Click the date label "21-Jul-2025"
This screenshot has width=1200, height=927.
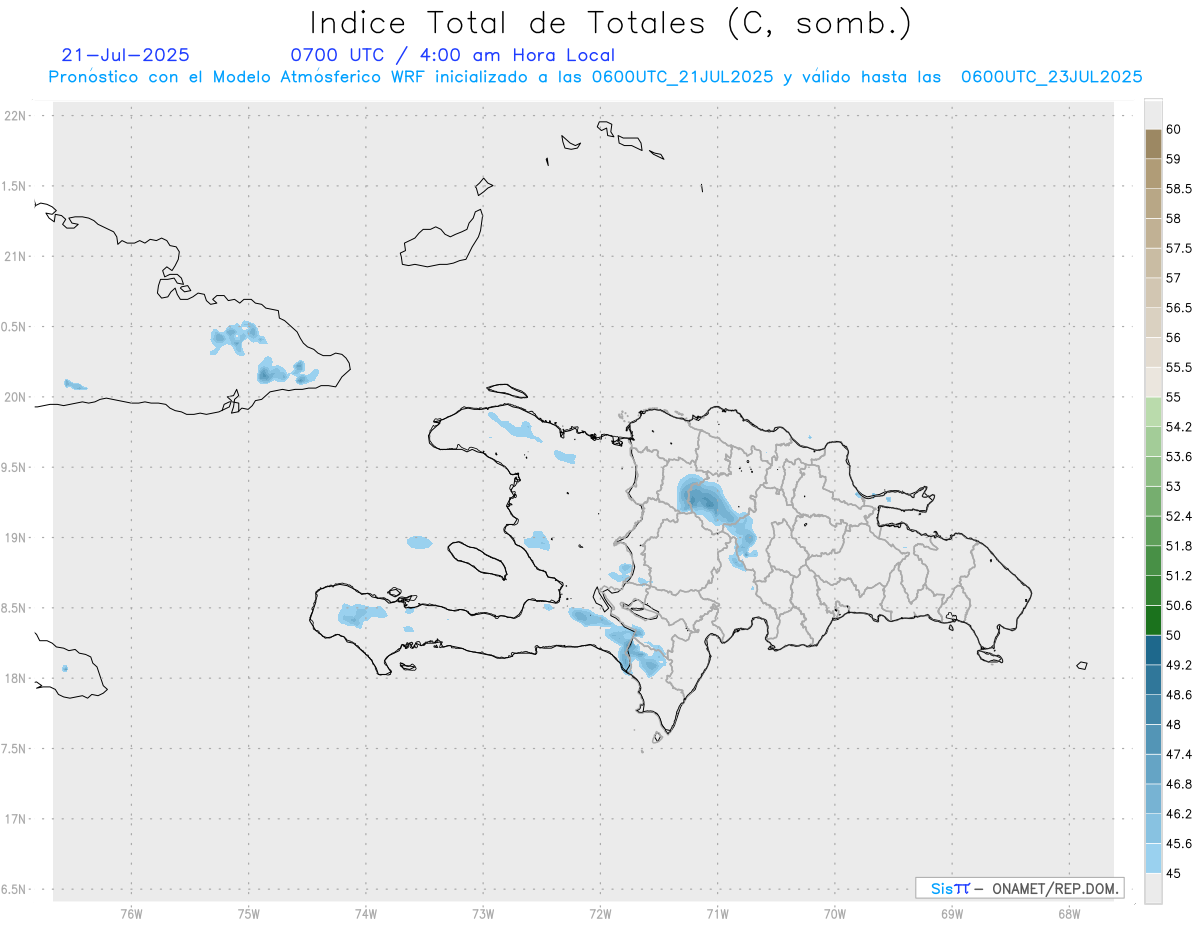pos(125,55)
